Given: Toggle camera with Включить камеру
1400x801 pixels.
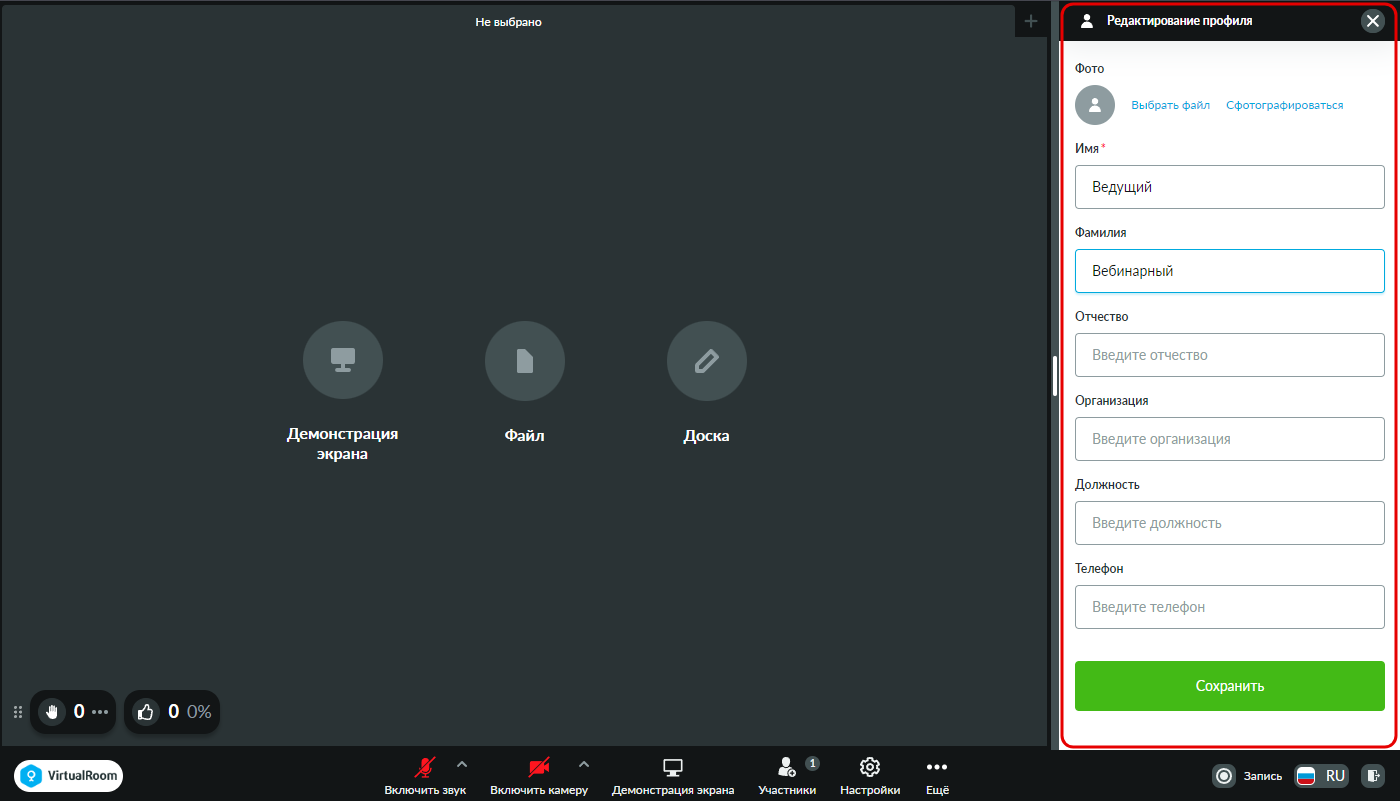Looking at the screenshot, I should [x=539, y=776].
